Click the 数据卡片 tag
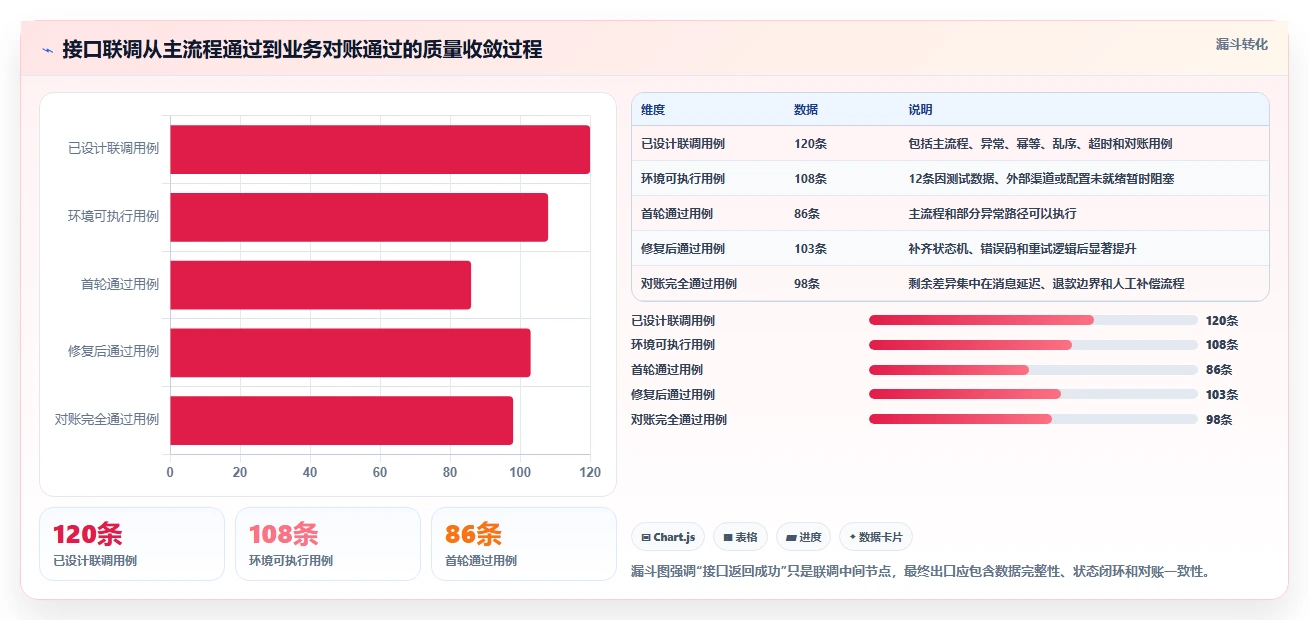The height and width of the screenshot is (620, 1309). (876, 538)
